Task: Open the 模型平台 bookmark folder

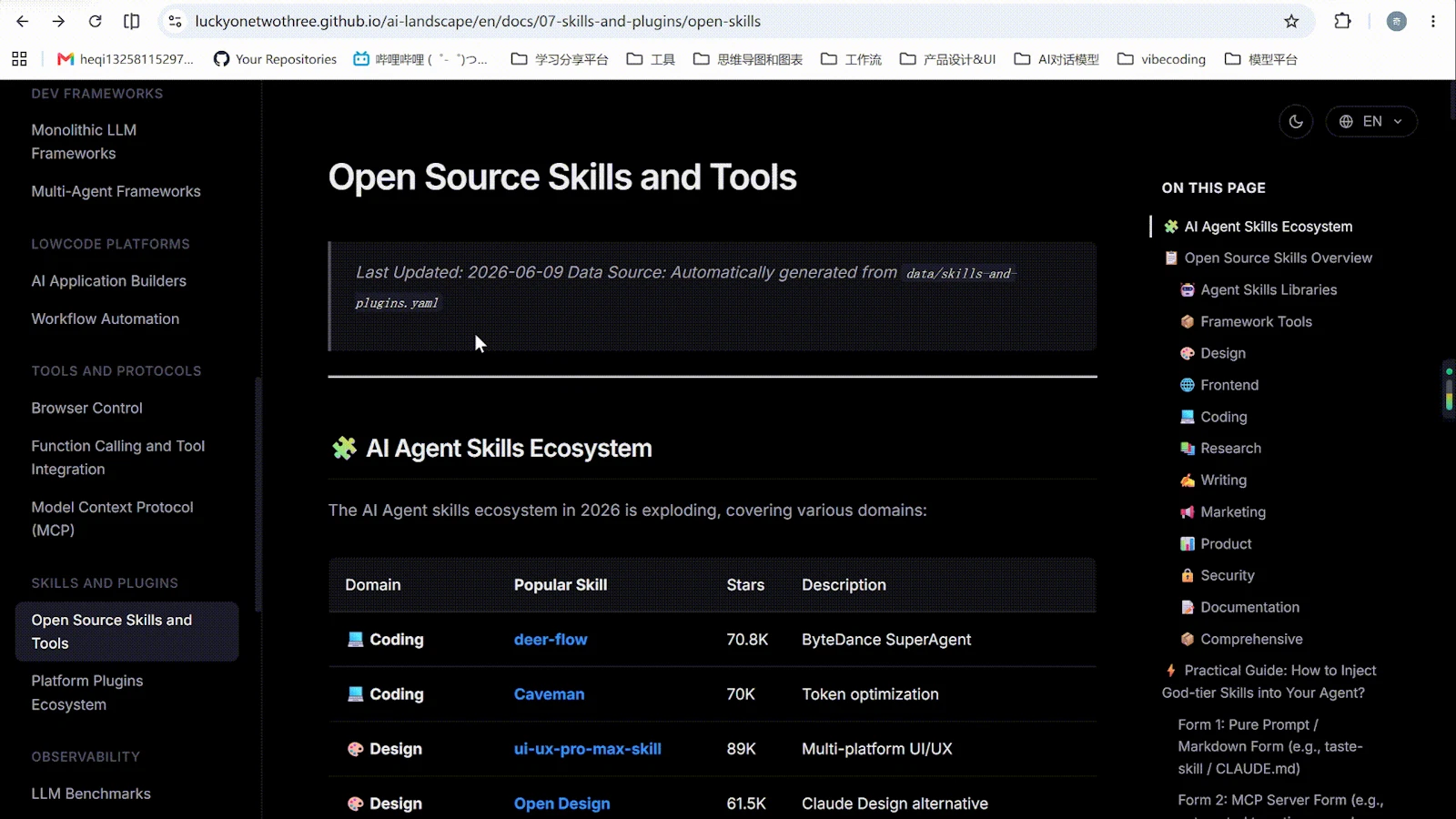Action: 1261,59
